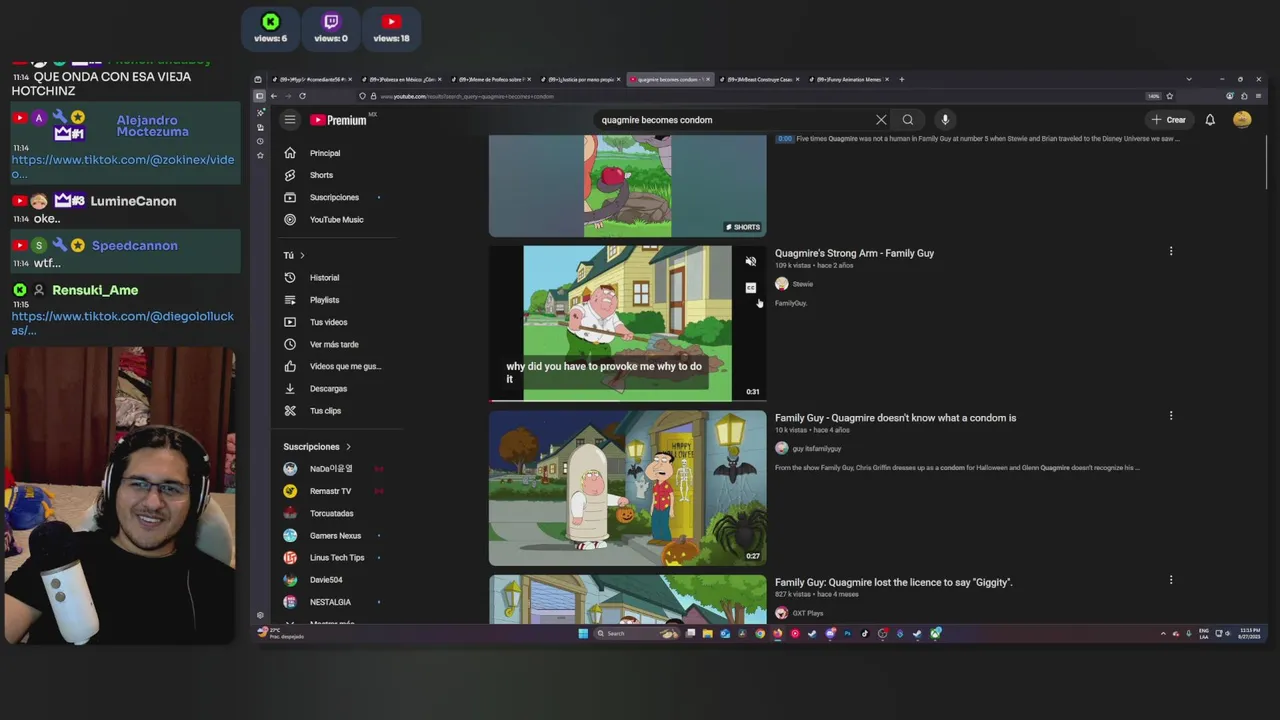Open a new browser tab with plus
This screenshot has width=1280, height=720.
click(x=901, y=79)
